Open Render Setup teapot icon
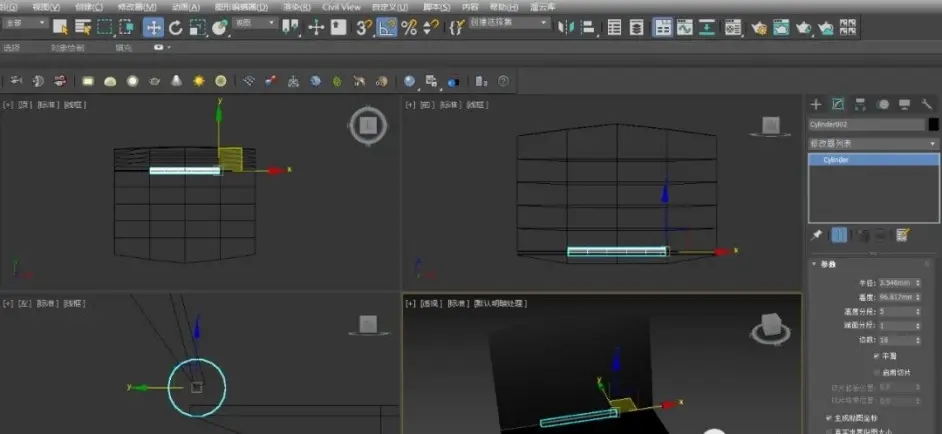 point(760,28)
